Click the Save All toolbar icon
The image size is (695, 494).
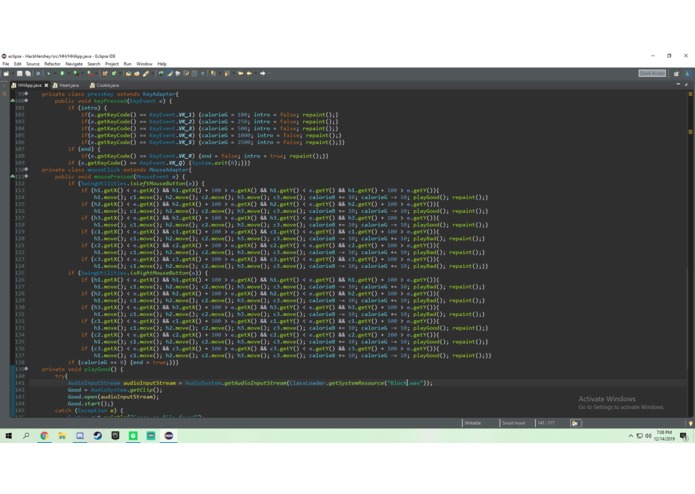click(27, 73)
